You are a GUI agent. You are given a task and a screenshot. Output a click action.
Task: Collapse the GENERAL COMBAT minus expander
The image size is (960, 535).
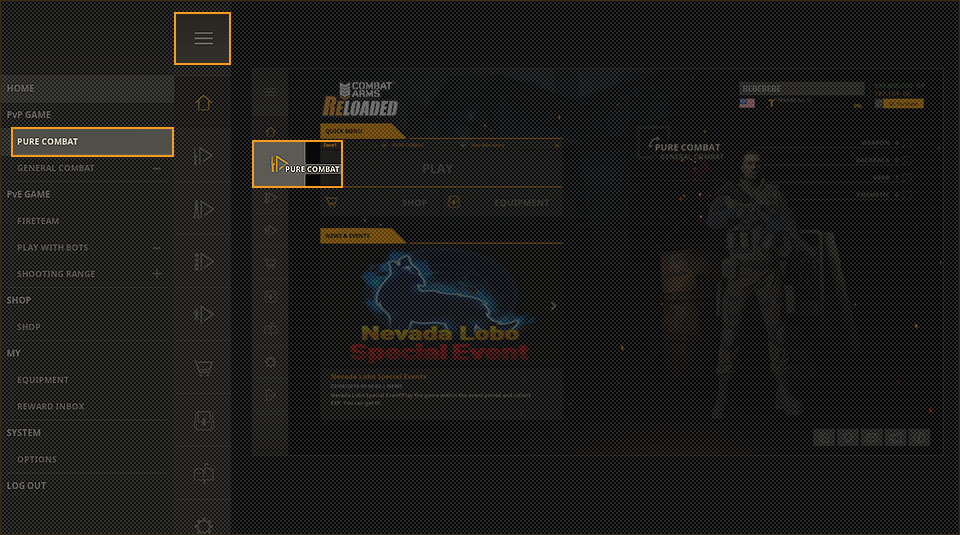(157, 168)
